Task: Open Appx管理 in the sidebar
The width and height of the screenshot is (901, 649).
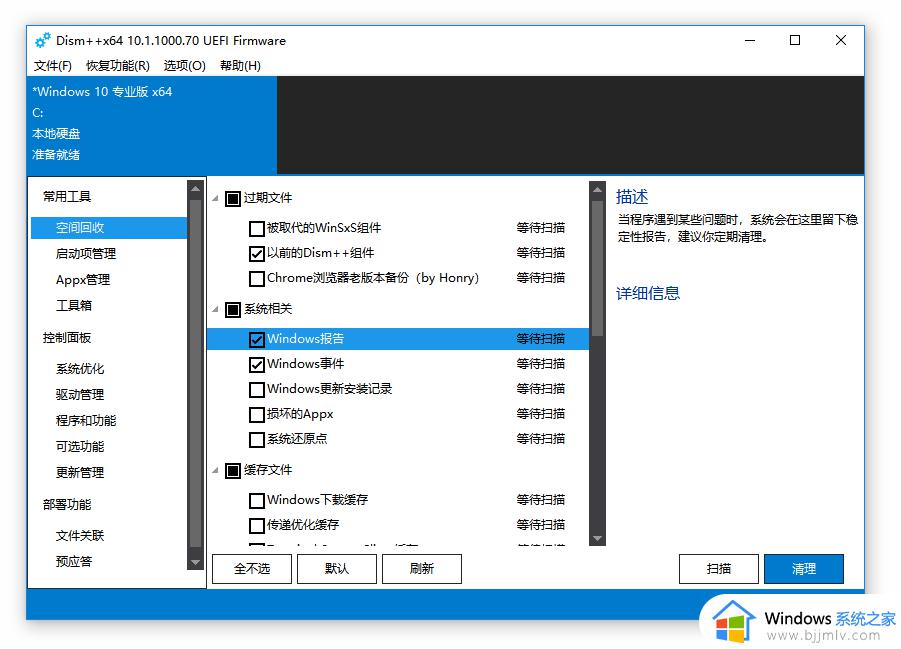Action: click(83, 280)
